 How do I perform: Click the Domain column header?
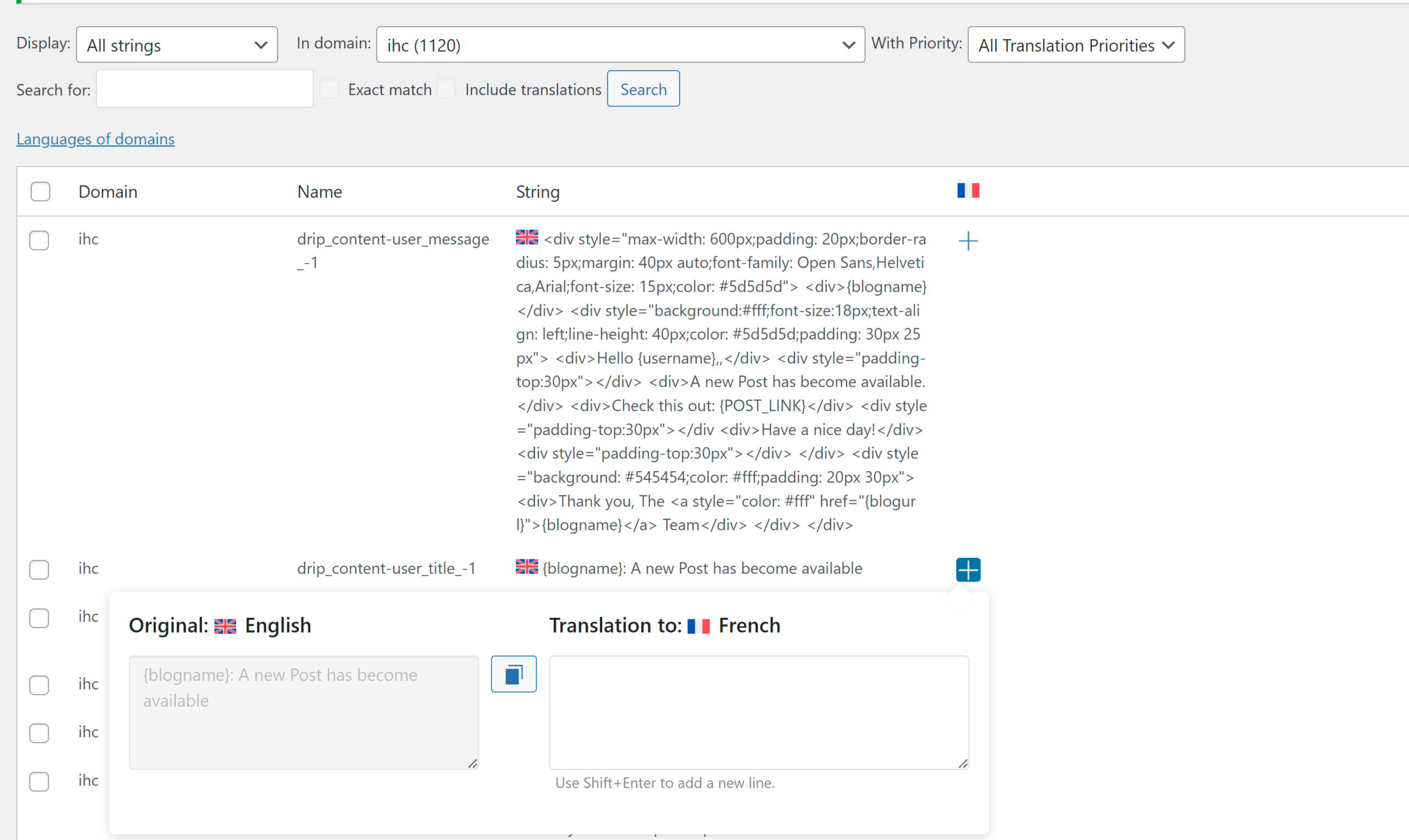[x=108, y=193]
